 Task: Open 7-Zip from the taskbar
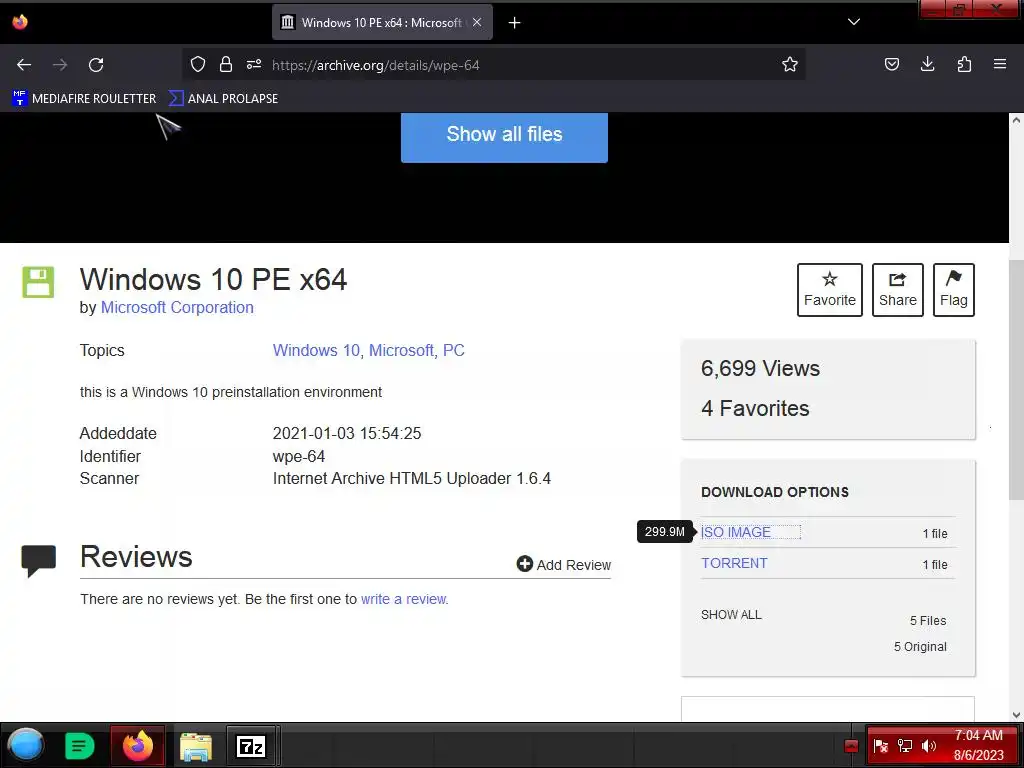[x=251, y=746]
